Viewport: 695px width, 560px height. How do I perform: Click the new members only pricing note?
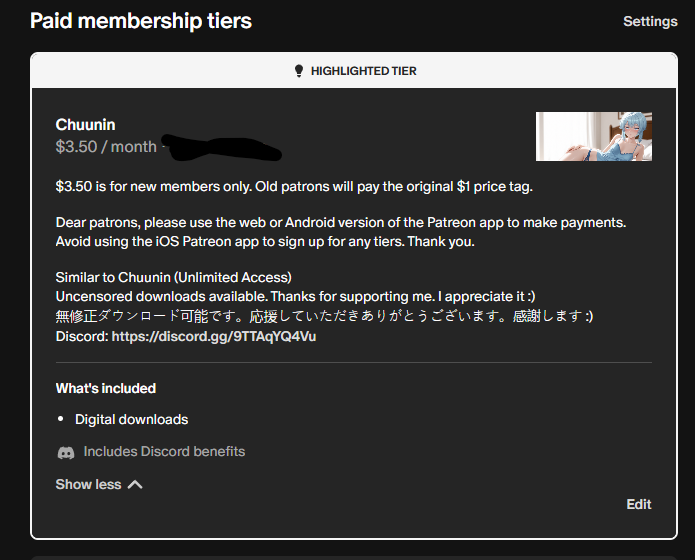[x=294, y=187]
